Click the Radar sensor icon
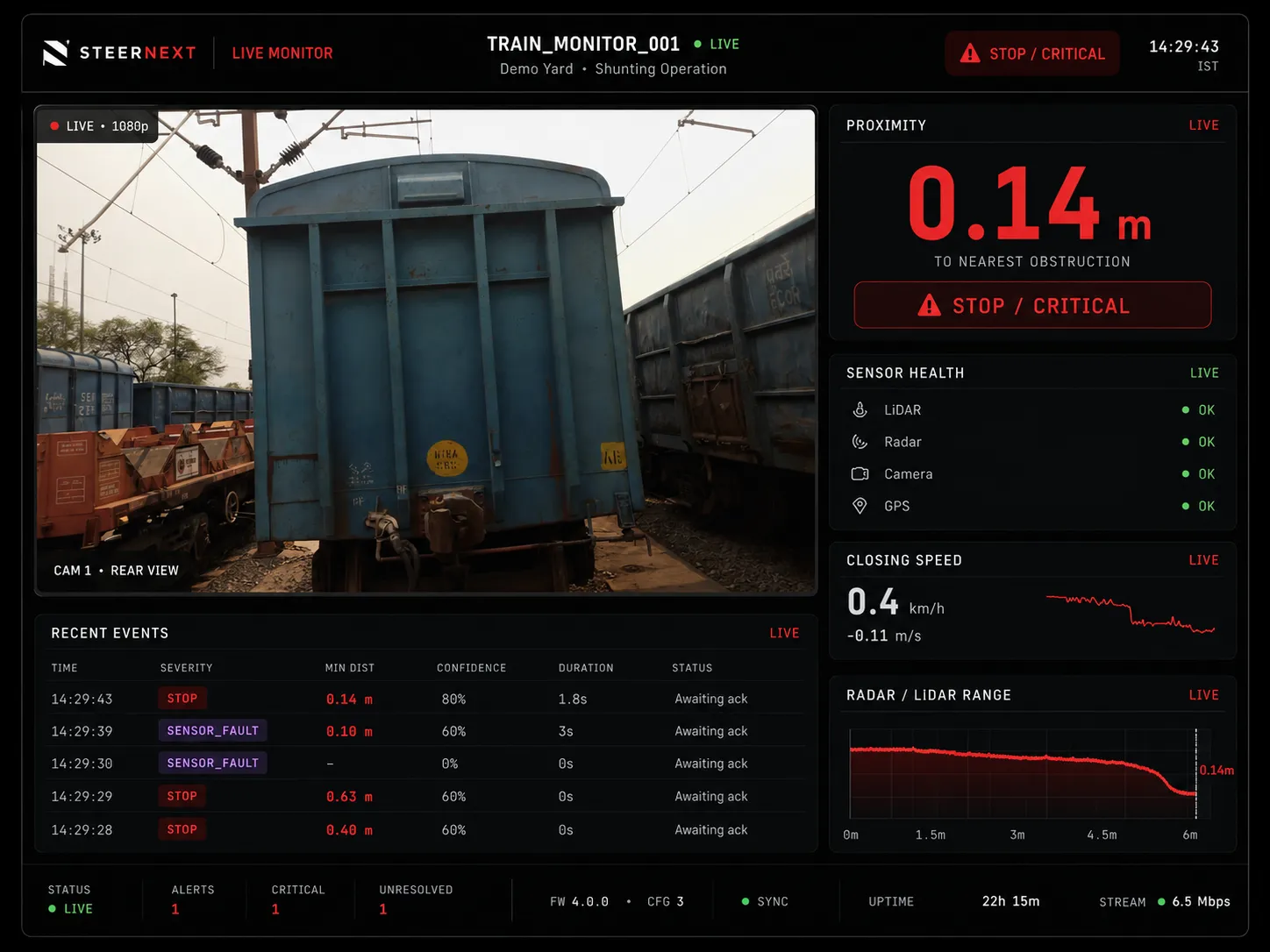 [860, 442]
